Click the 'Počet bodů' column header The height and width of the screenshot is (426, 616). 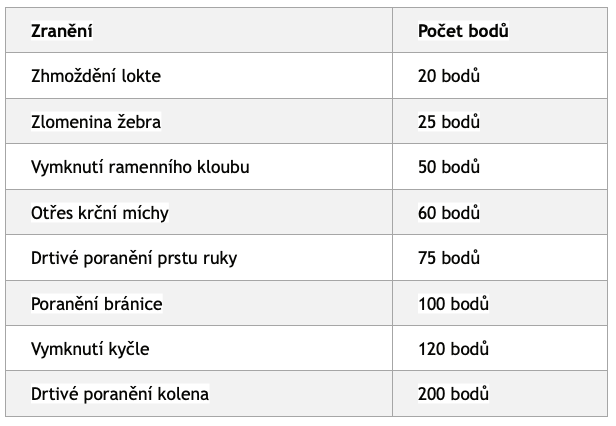[x=463, y=31]
